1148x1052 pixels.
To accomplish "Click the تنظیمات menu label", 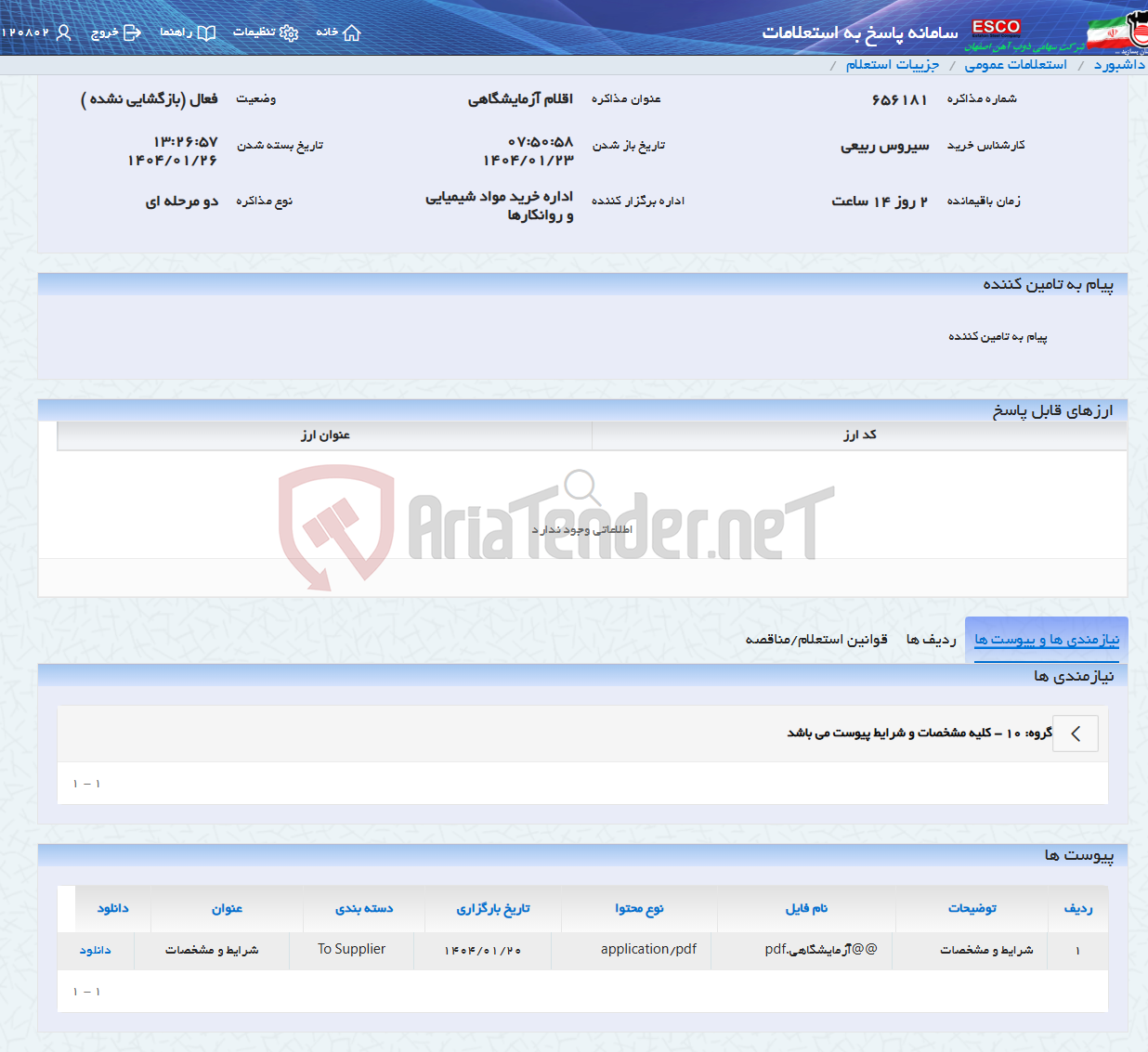I will 254,32.
